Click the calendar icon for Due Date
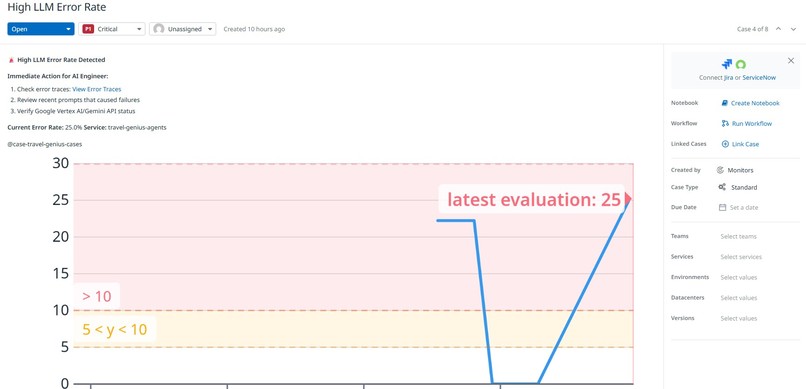 [722, 208]
